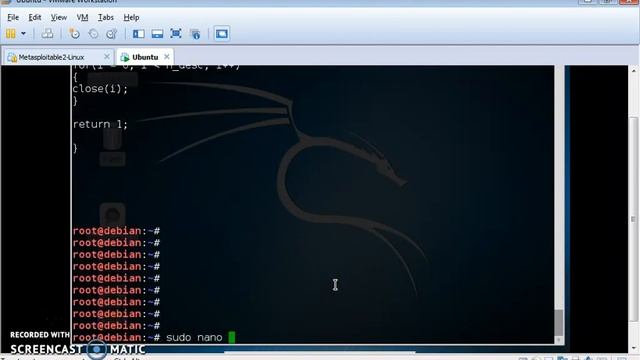Toggle the library sidebar view icon
The height and width of the screenshot is (360, 640).
(x=139, y=34)
